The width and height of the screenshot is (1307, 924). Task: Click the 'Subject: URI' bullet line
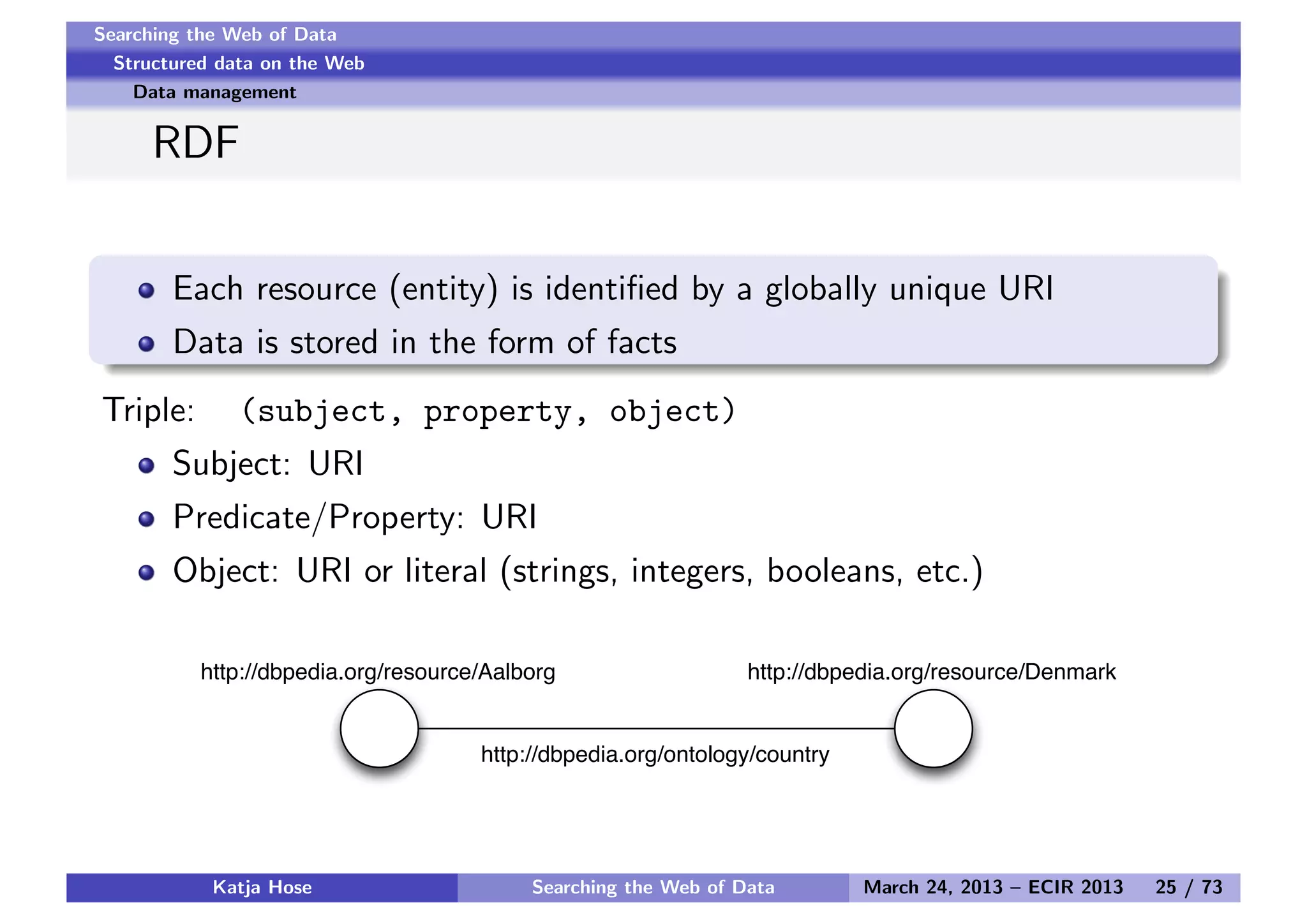(268, 464)
